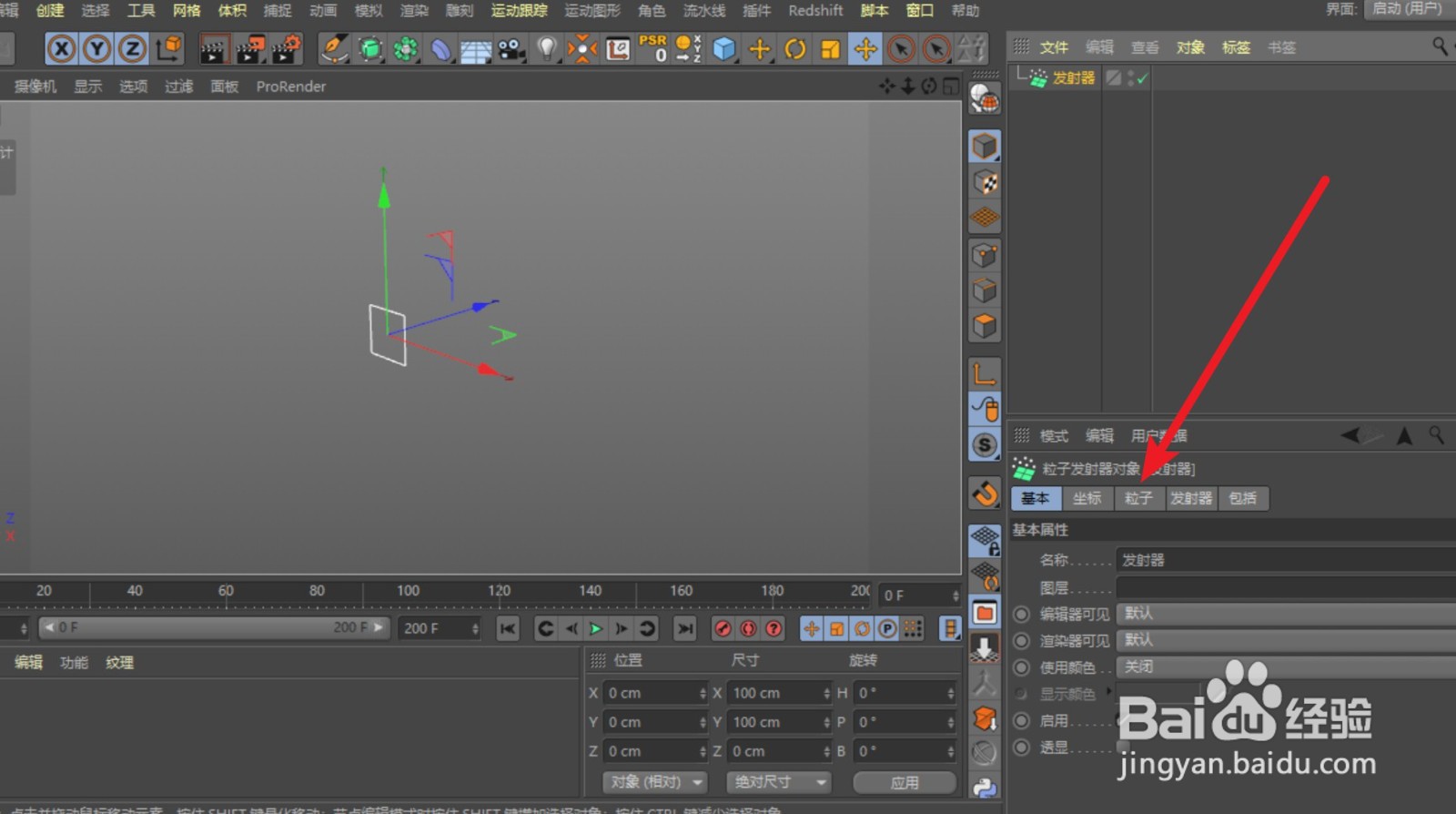Click the record active objects button

(x=723, y=628)
